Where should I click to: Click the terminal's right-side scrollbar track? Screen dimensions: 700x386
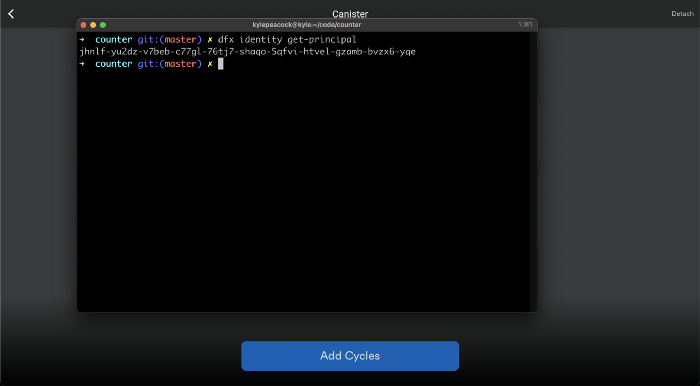[533, 171]
